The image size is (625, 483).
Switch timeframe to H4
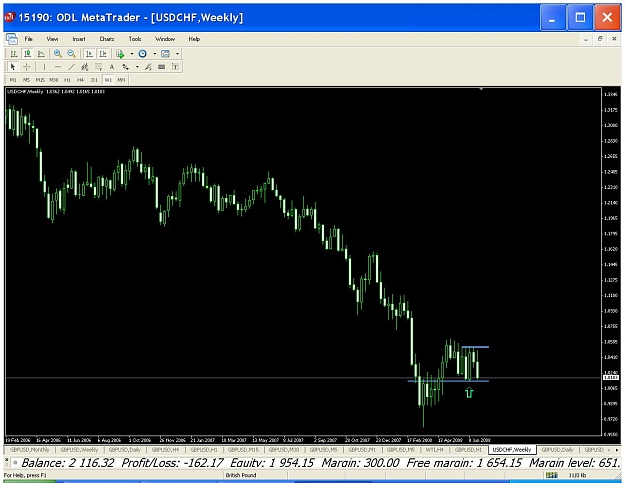pyautogui.click(x=81, y=80)
